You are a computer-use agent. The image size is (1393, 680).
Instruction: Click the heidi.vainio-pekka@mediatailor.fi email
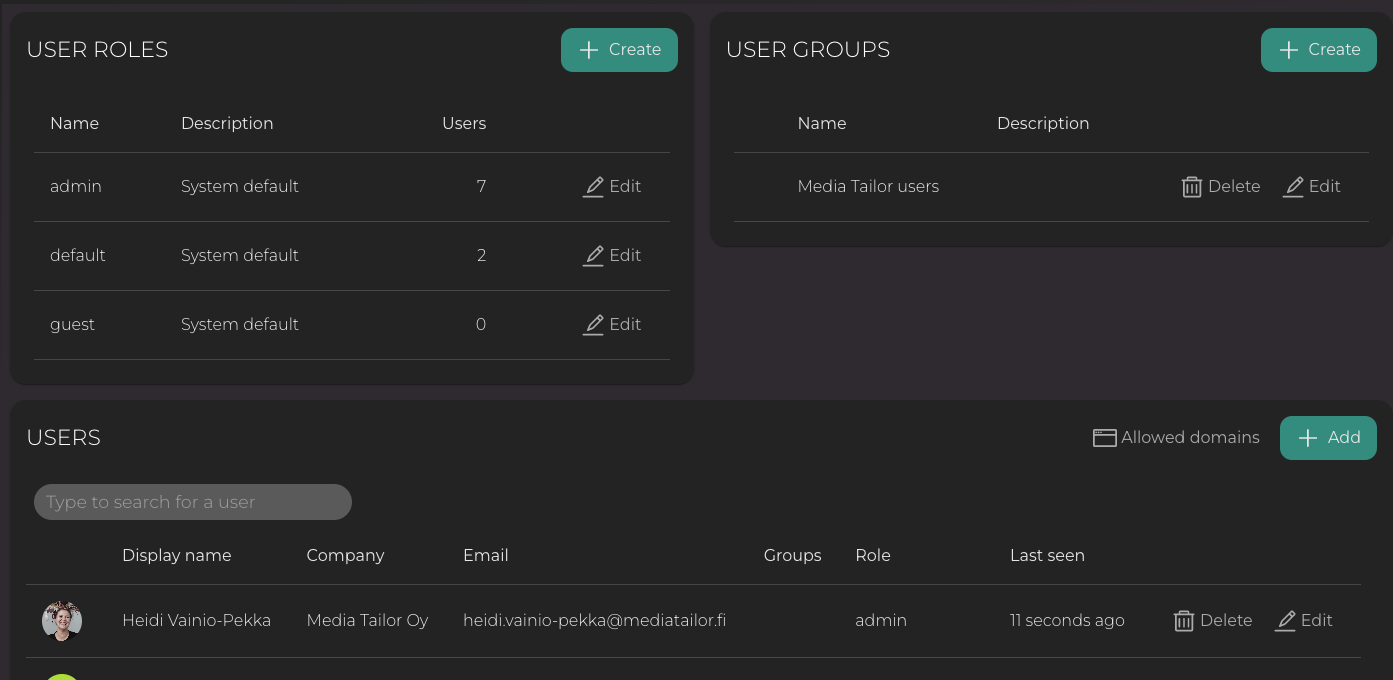[x=594, y=621]
